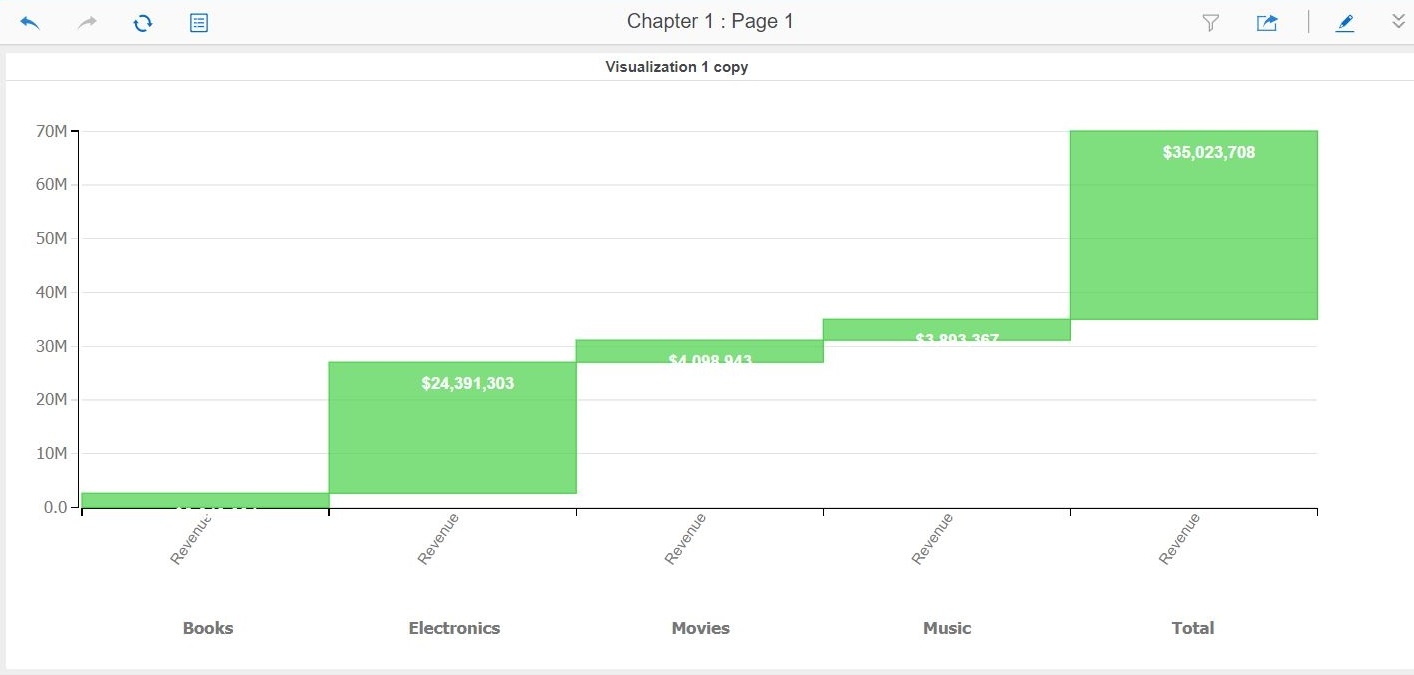Screen dimensions: 1414x675
Task: Click the Music waterfall bar
Action: [947, 330]
